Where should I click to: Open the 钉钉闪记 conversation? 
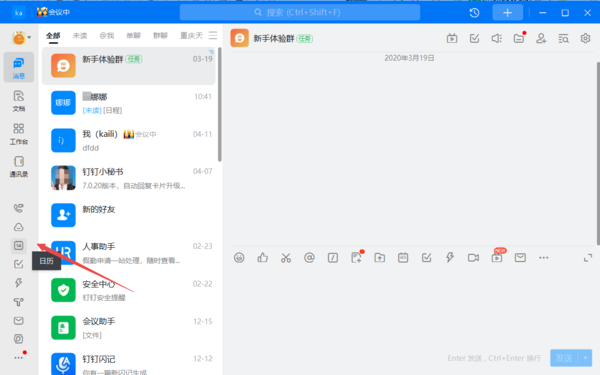pyautogui.click(x=129, y=363)
